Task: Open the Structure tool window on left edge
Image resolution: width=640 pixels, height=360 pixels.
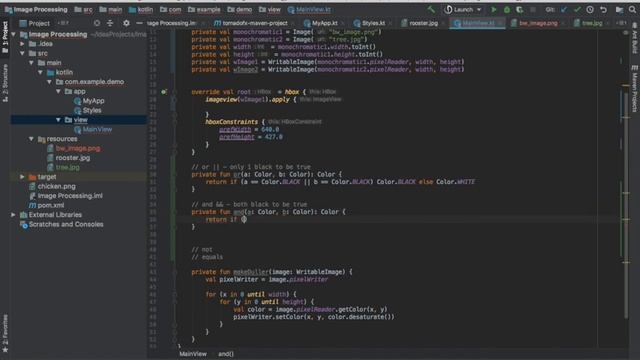Action: [x=5, y=83]
